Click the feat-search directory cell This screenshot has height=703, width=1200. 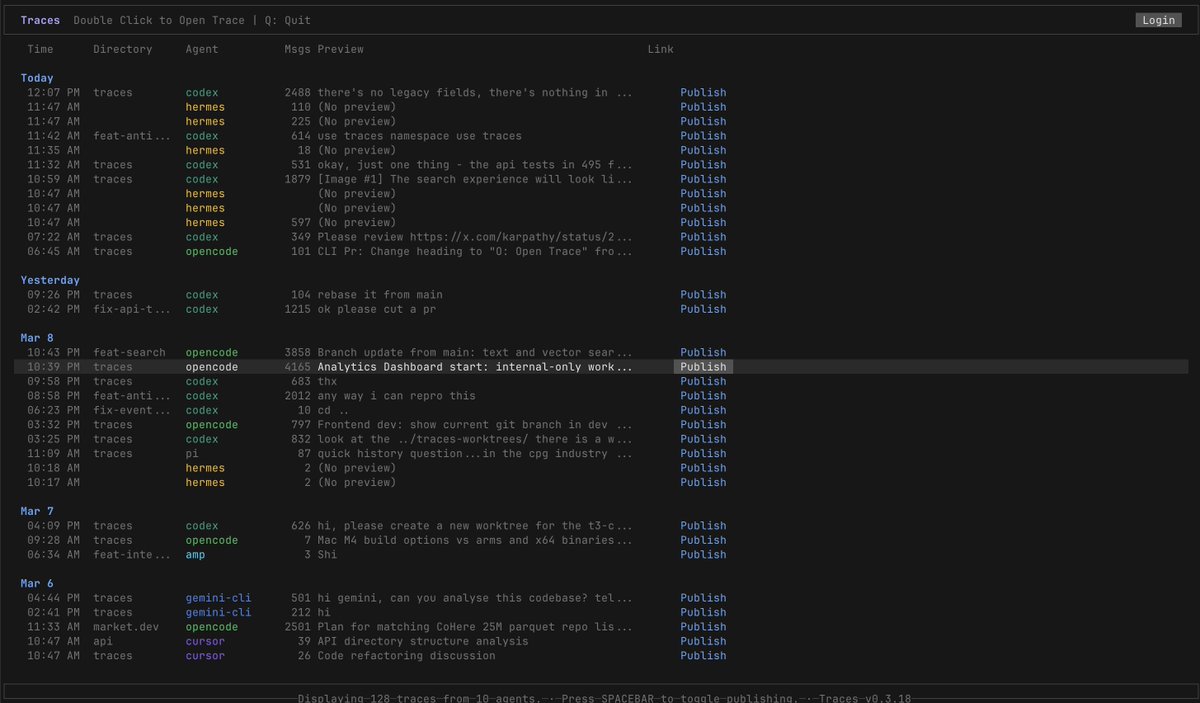coord(130,353)
